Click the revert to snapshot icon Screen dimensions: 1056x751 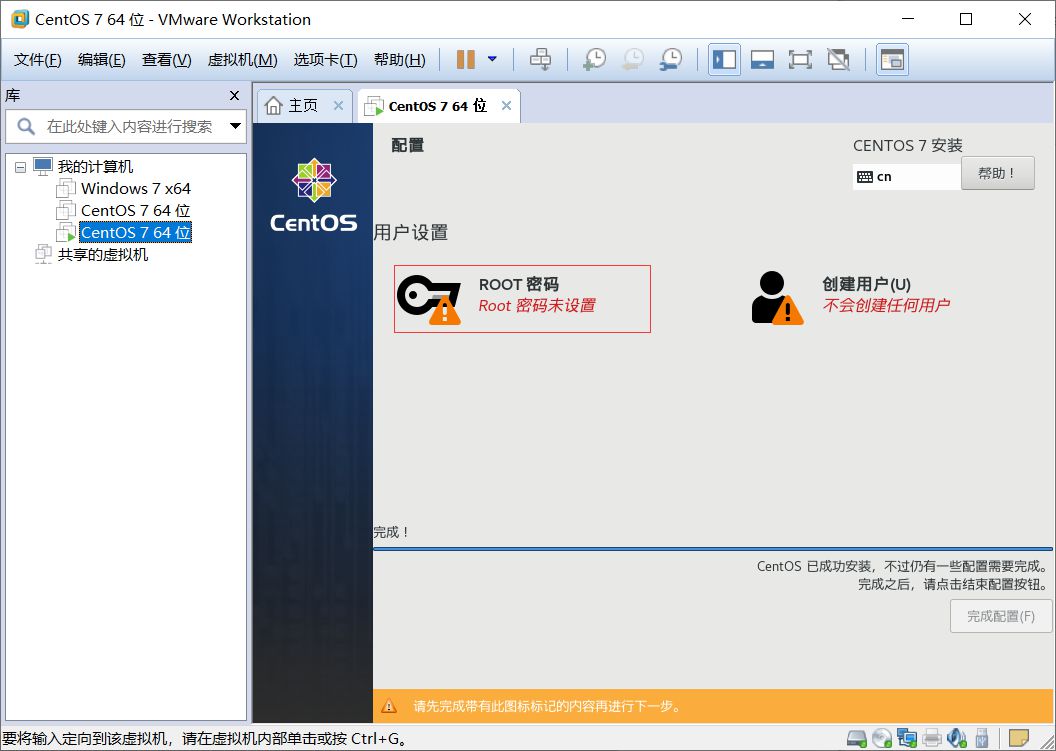632,59
